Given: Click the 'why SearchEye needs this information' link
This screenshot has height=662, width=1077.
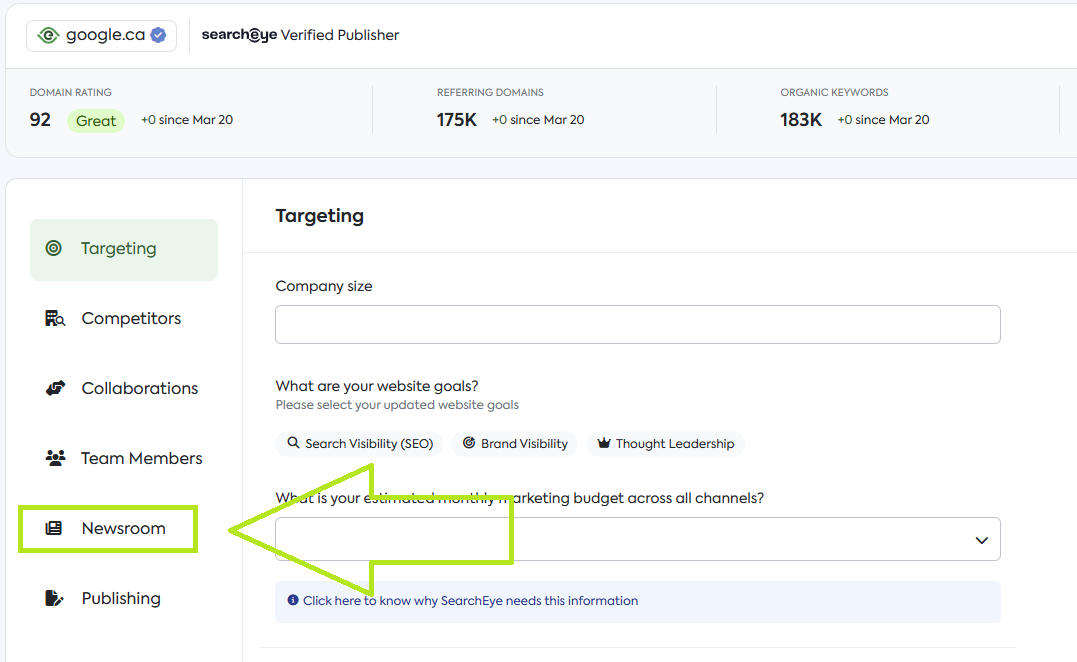Looking at the screenshot, I should click(470, 601).
